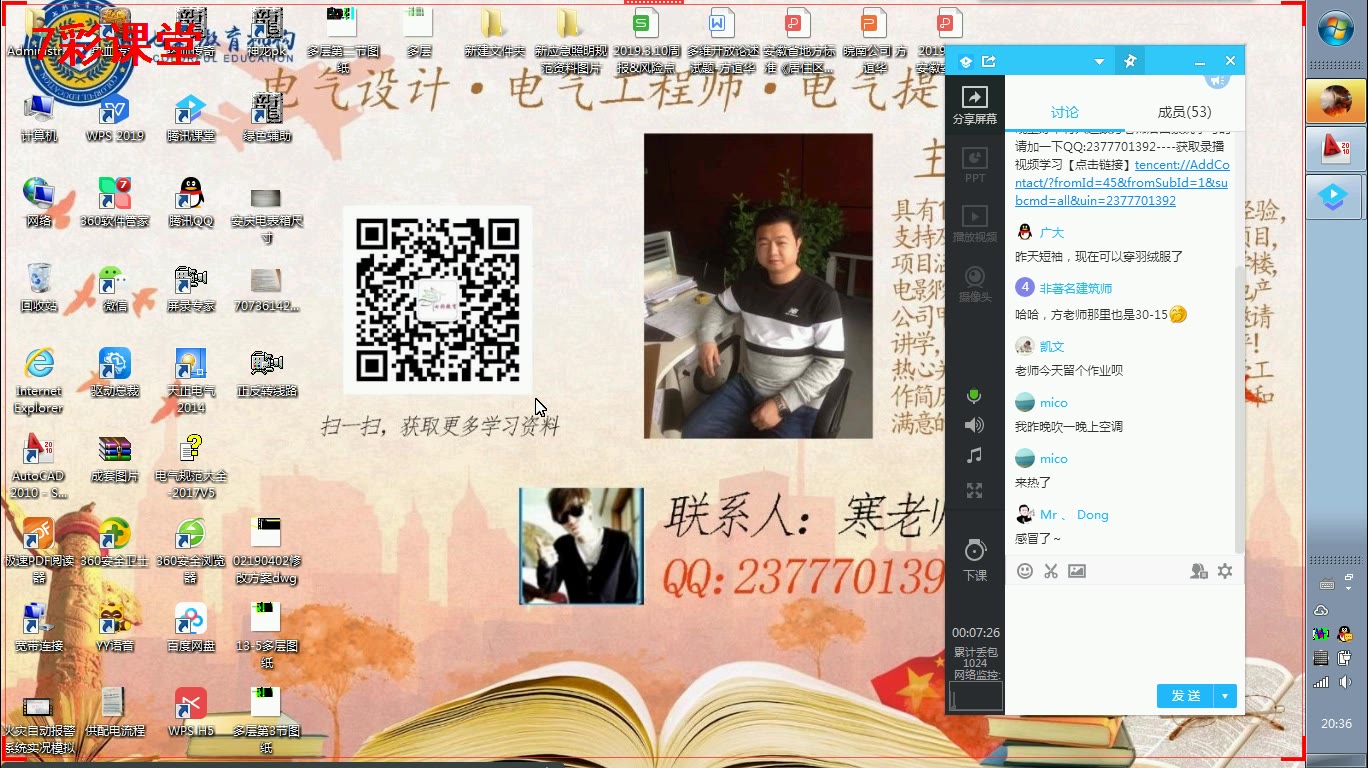Open YY语音 desktop shortcut

click(x=115, y=627)
